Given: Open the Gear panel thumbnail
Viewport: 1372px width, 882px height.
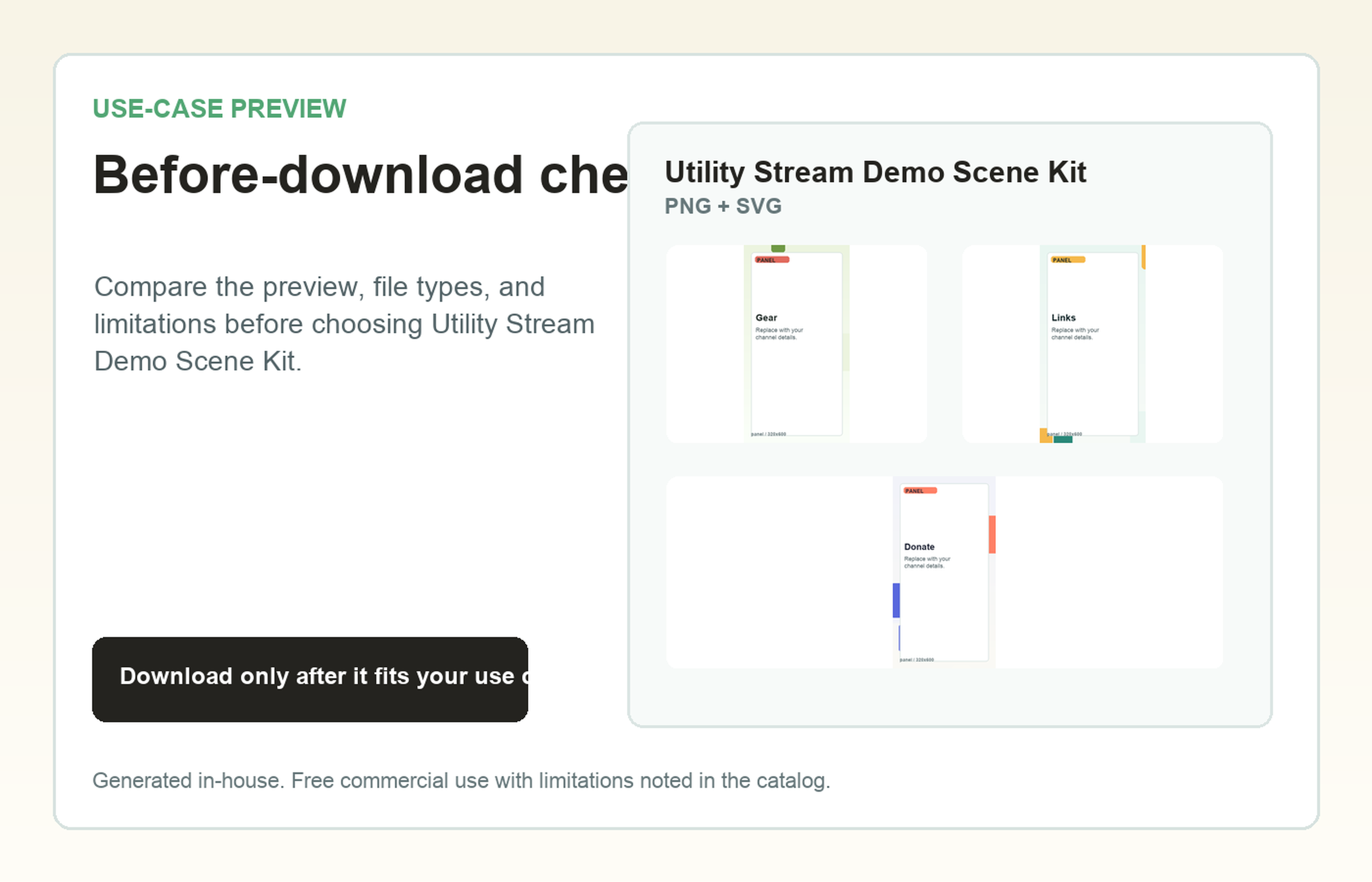Looking at the screenshot, I should [797, 343].
